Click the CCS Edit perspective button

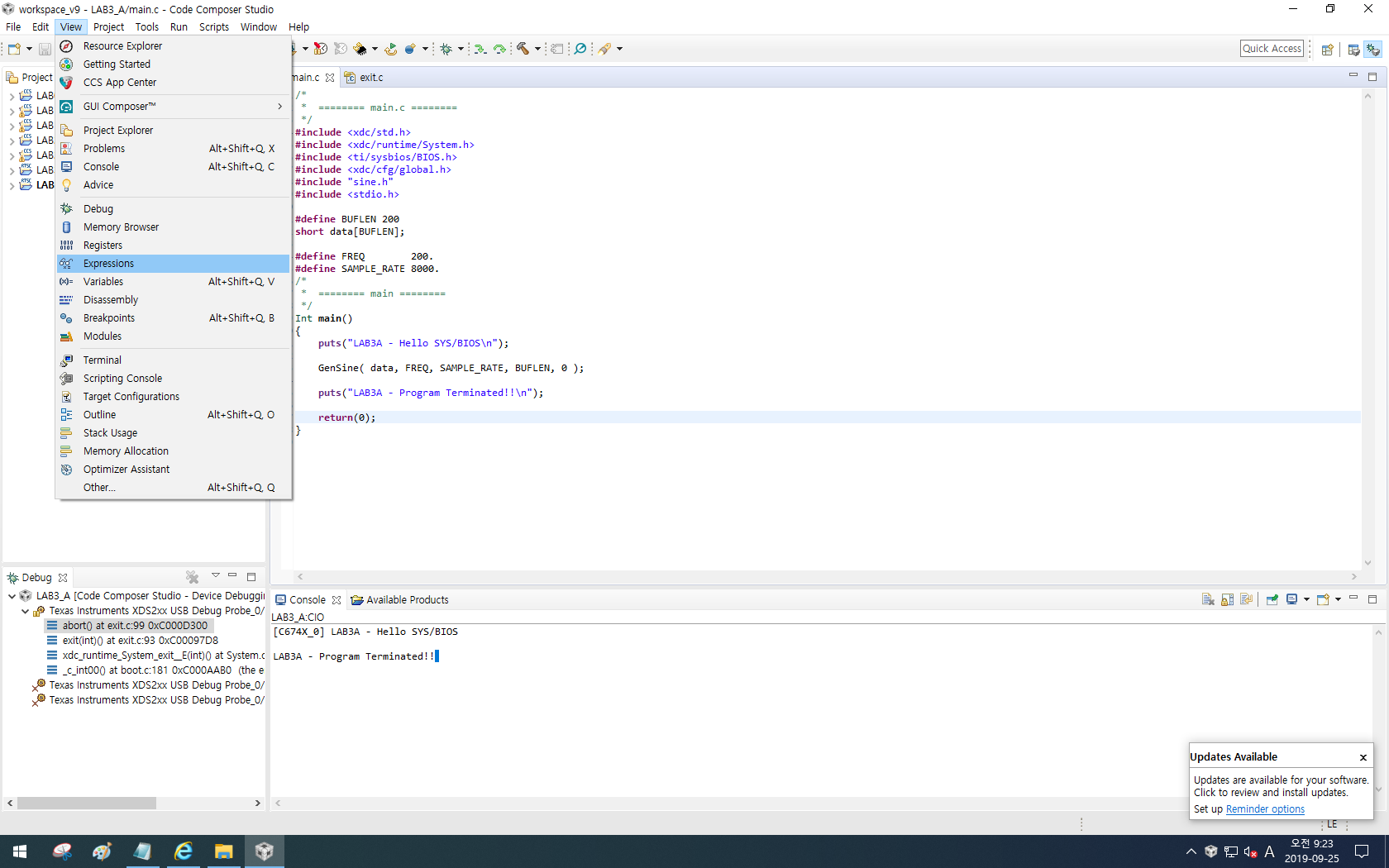pos(1353,50)
